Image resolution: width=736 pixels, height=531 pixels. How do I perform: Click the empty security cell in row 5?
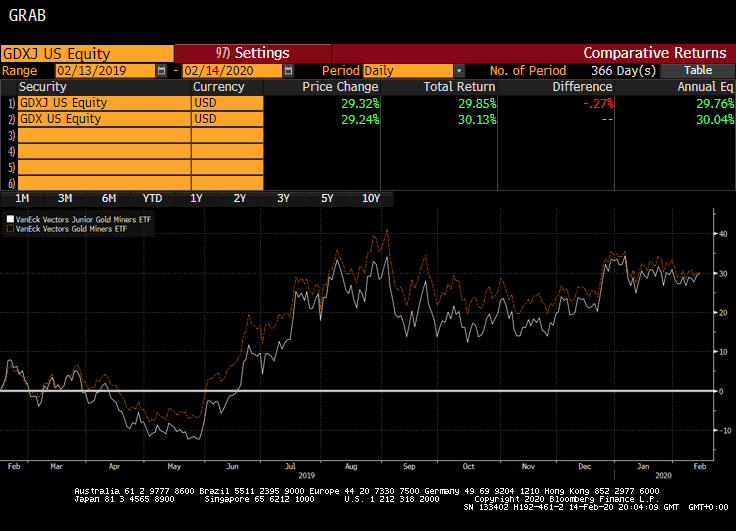click(x=104, y=167)
